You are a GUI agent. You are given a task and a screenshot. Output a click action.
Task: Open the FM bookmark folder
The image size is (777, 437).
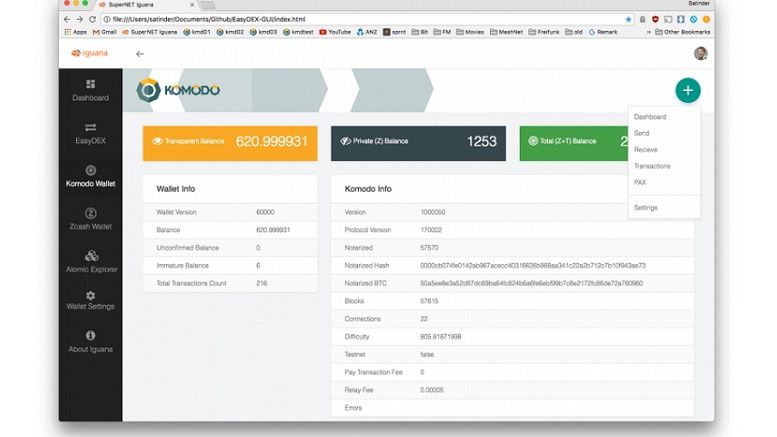pos(442,32)
